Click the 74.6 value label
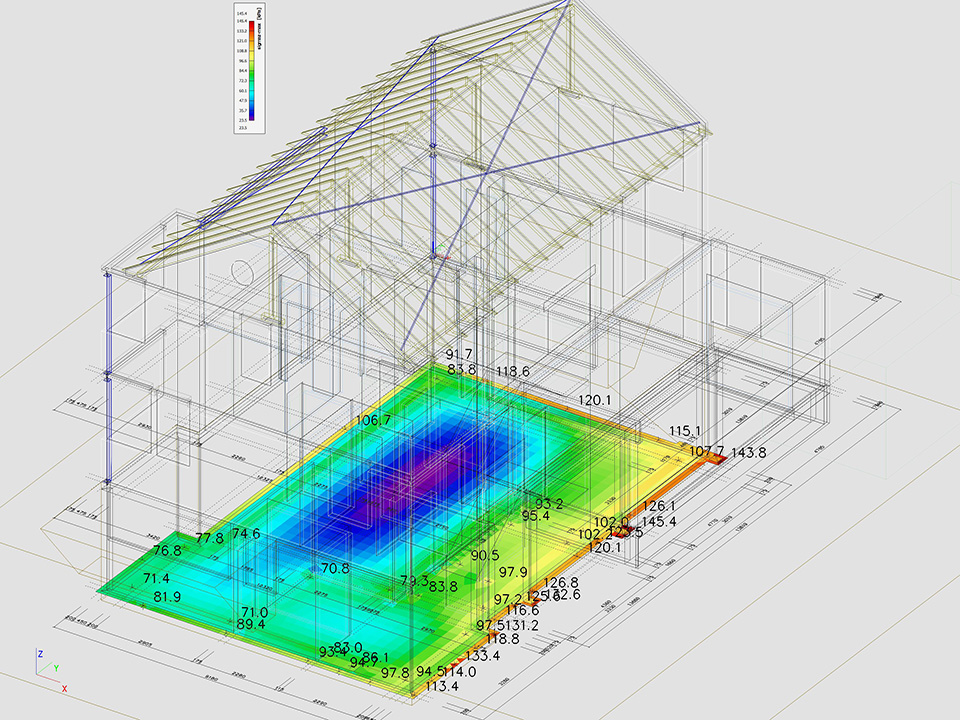960x720 pixels. [246, 534]
